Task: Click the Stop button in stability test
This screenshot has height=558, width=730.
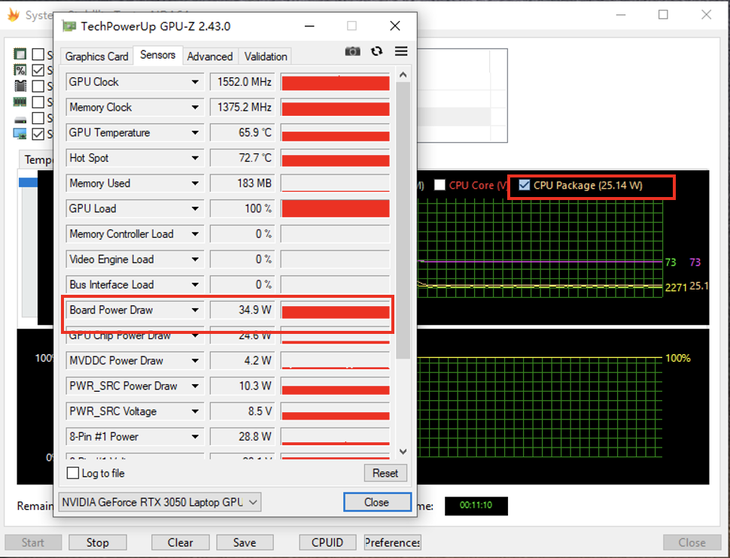Action: [x=97, y=543]
